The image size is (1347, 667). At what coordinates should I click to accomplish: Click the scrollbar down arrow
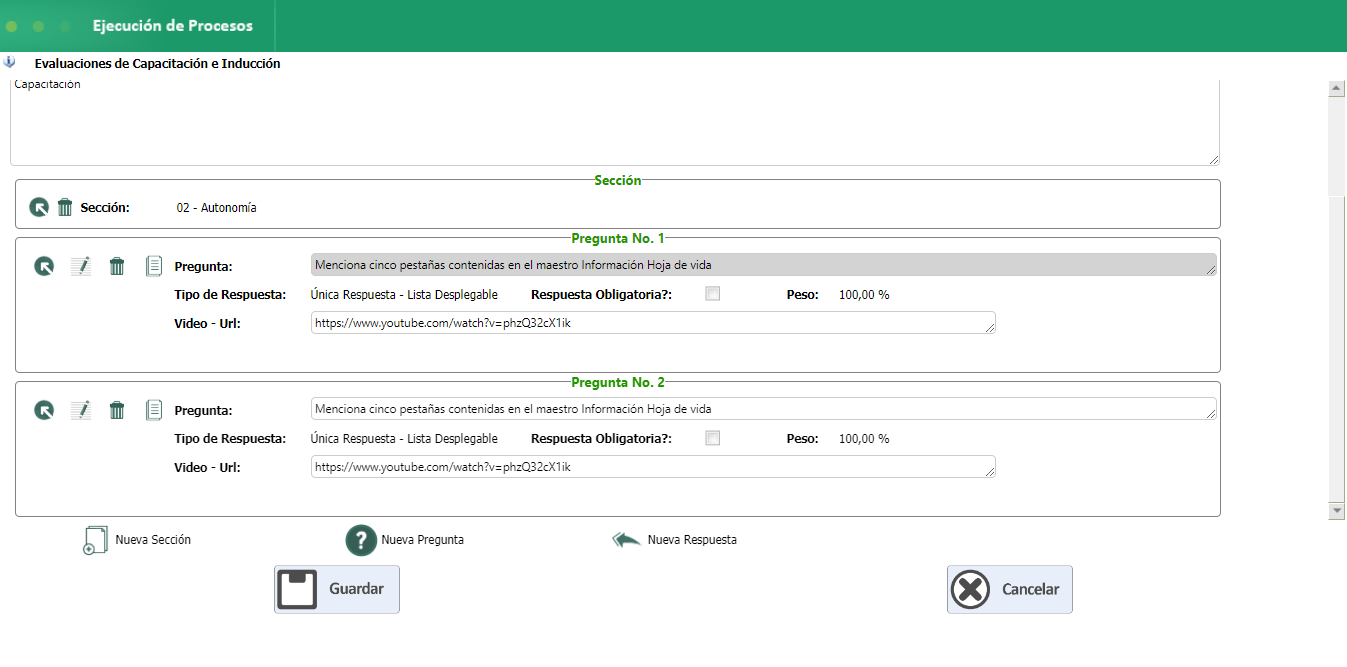tap(1336, 510)
